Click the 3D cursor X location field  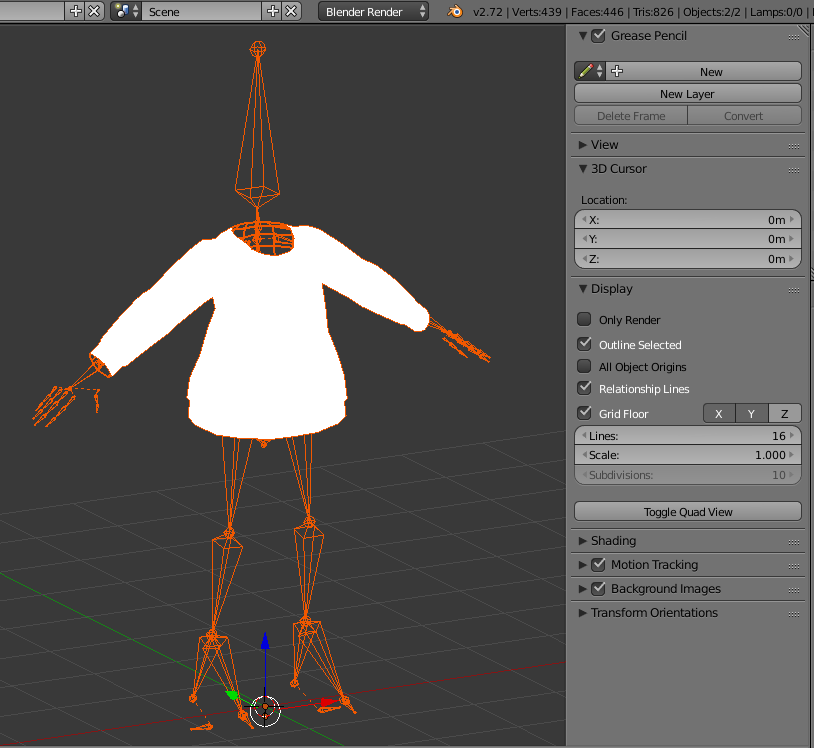click(x=688, y=220)
